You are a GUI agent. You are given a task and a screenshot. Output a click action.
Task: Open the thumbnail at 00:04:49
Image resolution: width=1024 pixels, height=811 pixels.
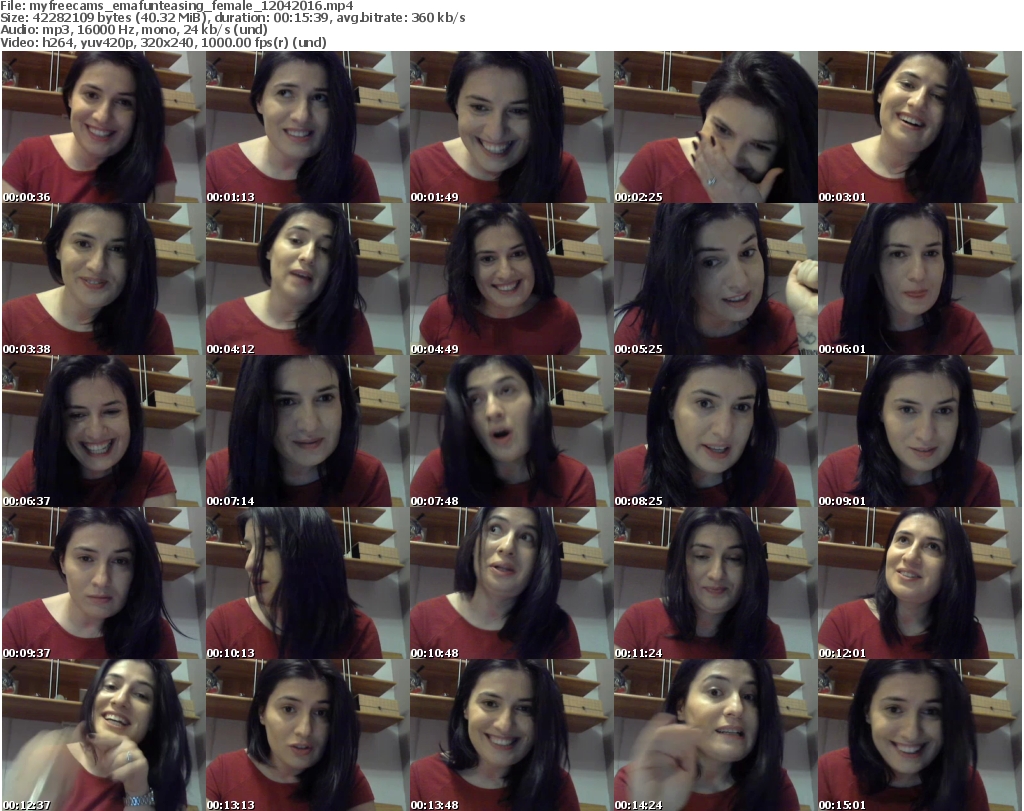click(x=509, y=279)
